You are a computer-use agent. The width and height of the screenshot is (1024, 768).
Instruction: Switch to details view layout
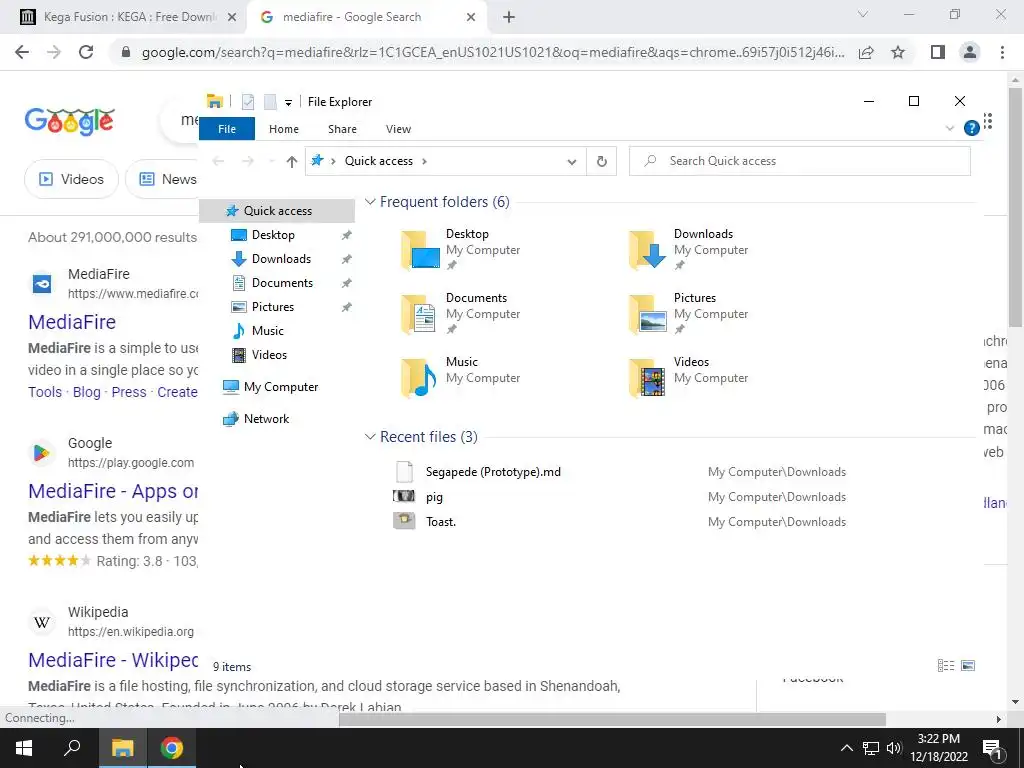946,665
